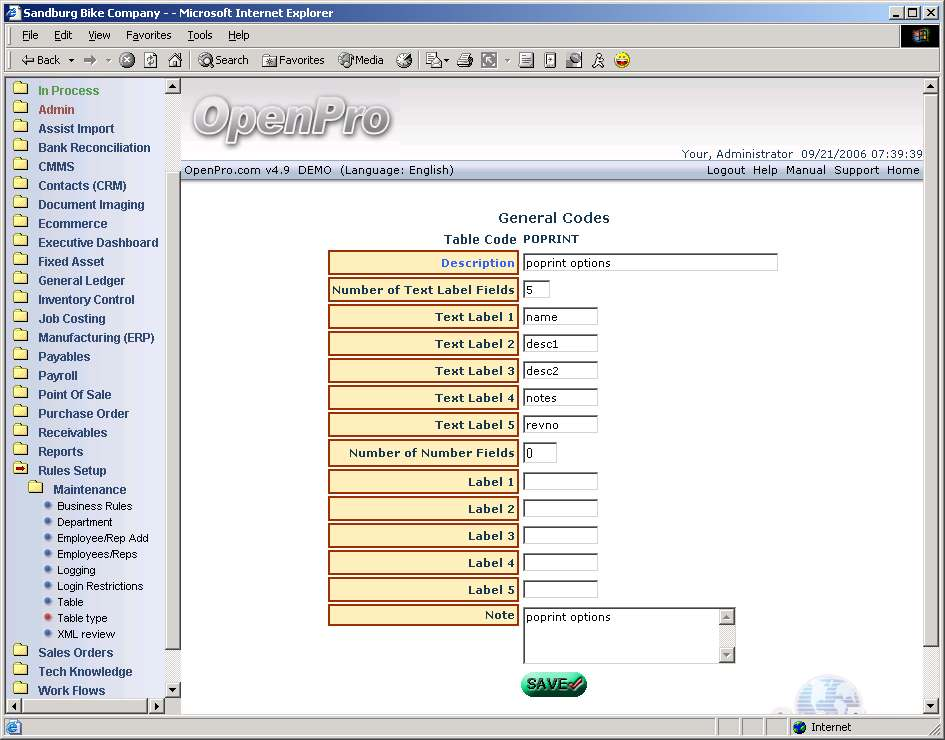Click the green SAVE button

553,685
